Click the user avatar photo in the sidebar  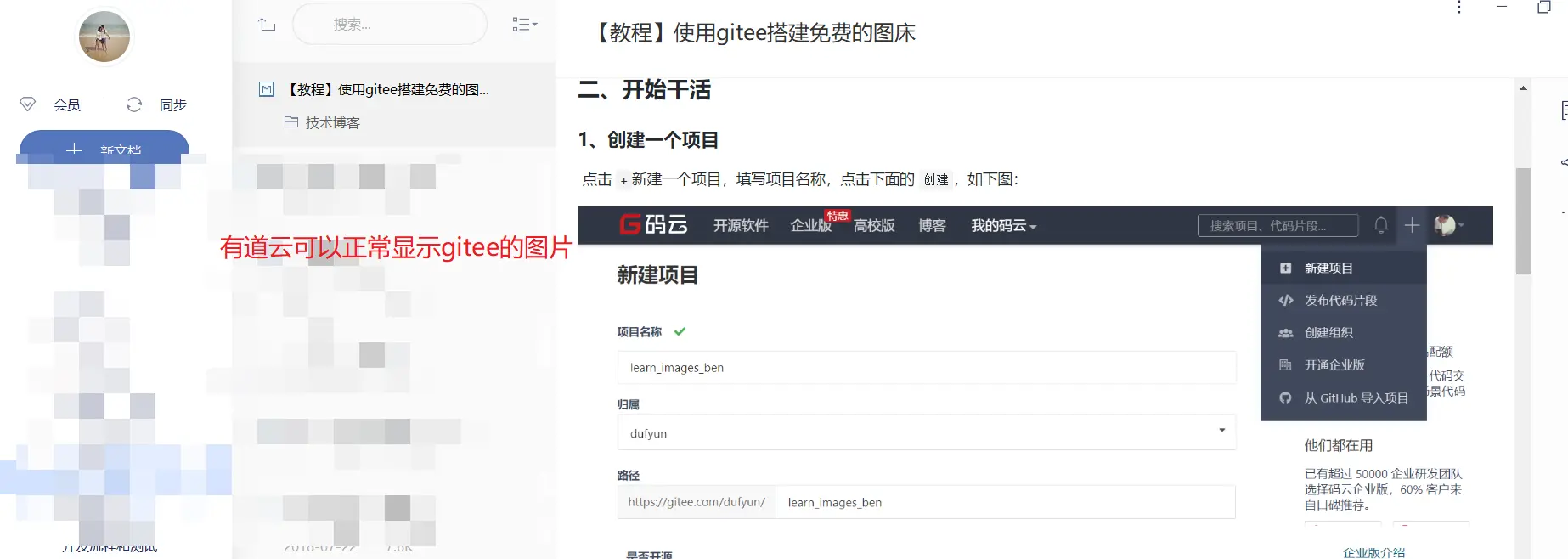(104, 37)
